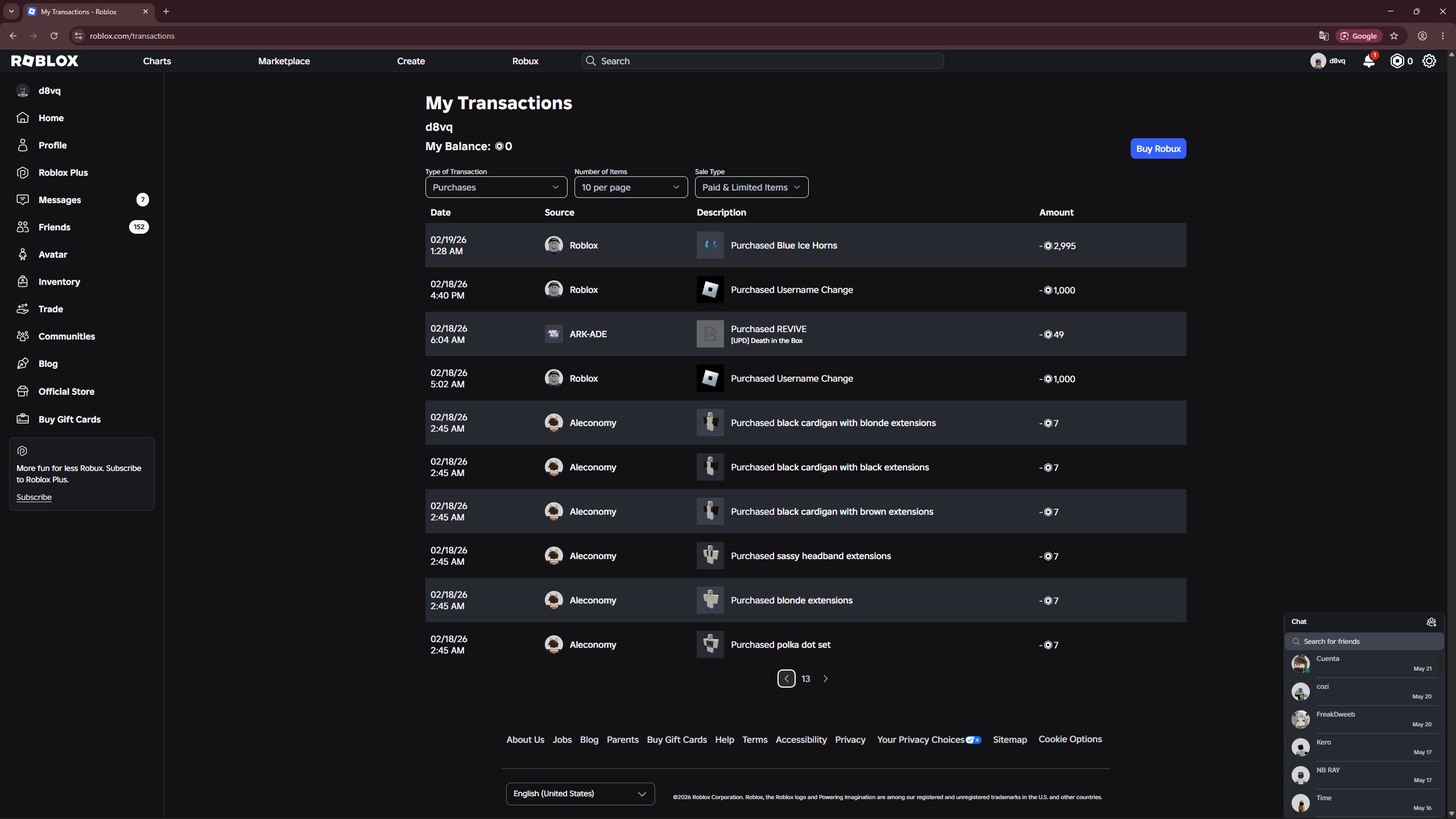Click Blue Ice Horns item thumbnail
This screenshot has height=819, width=1456.
pyautogui.click(x=710, y=245)
